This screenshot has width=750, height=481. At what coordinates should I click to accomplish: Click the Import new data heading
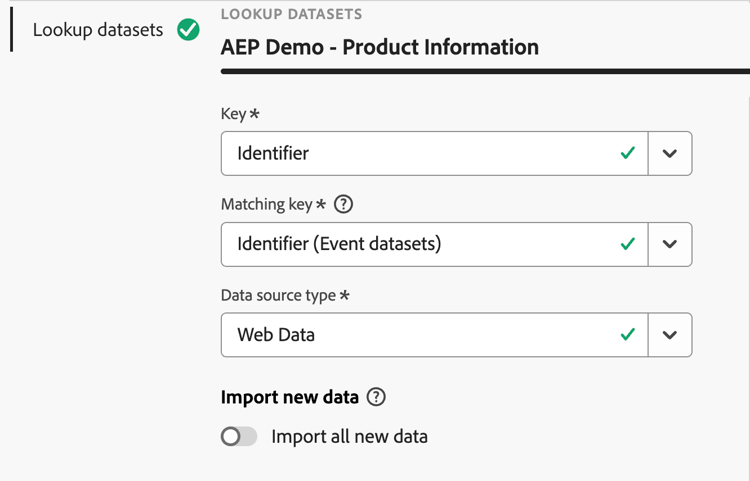[x=289, y=397]
